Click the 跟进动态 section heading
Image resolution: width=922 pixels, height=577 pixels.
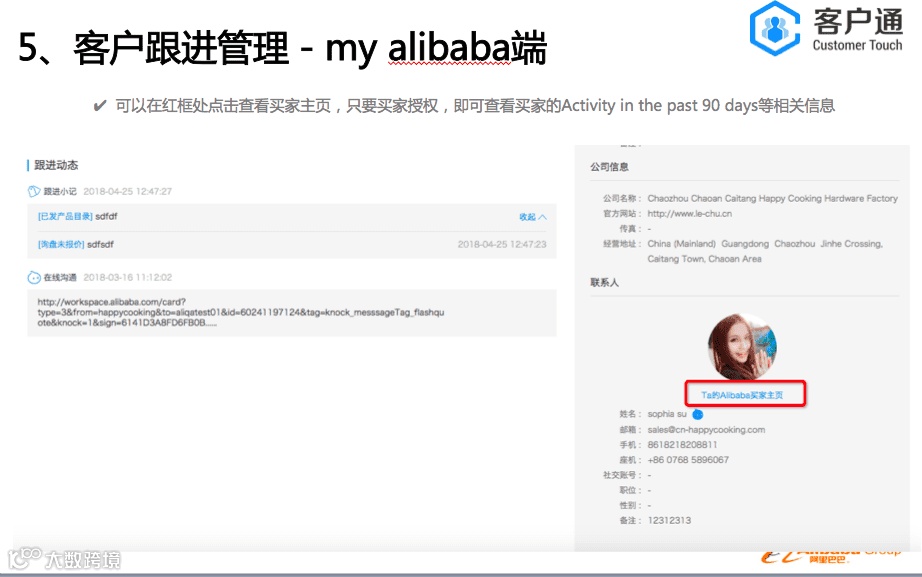coord(56,165)
